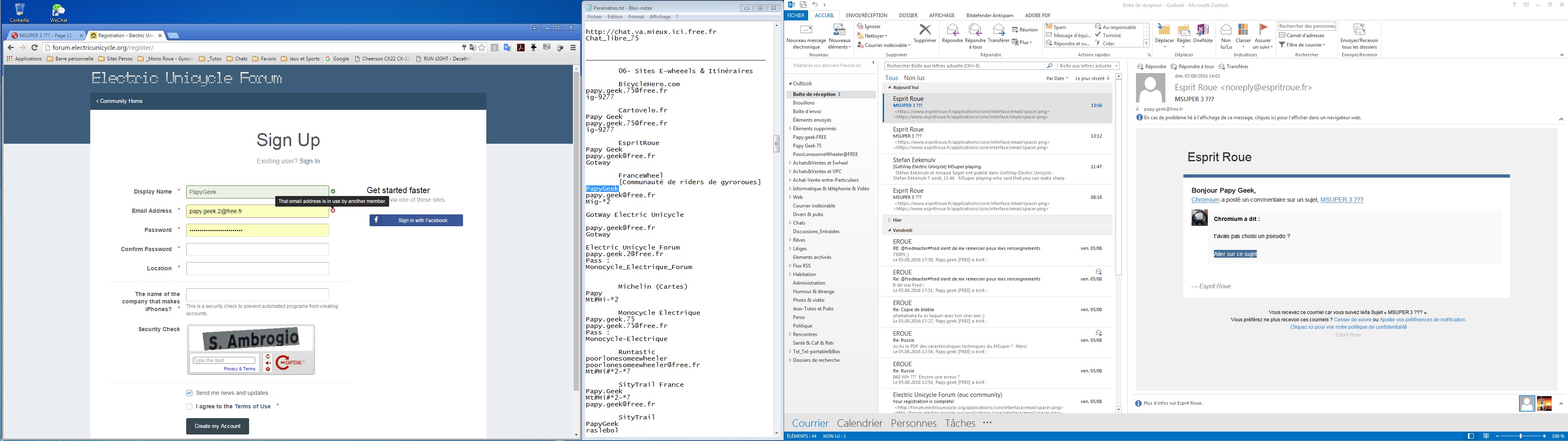Click Google Translate extension icon in Chrome
1568x441 pixels.
click(508, 47)
